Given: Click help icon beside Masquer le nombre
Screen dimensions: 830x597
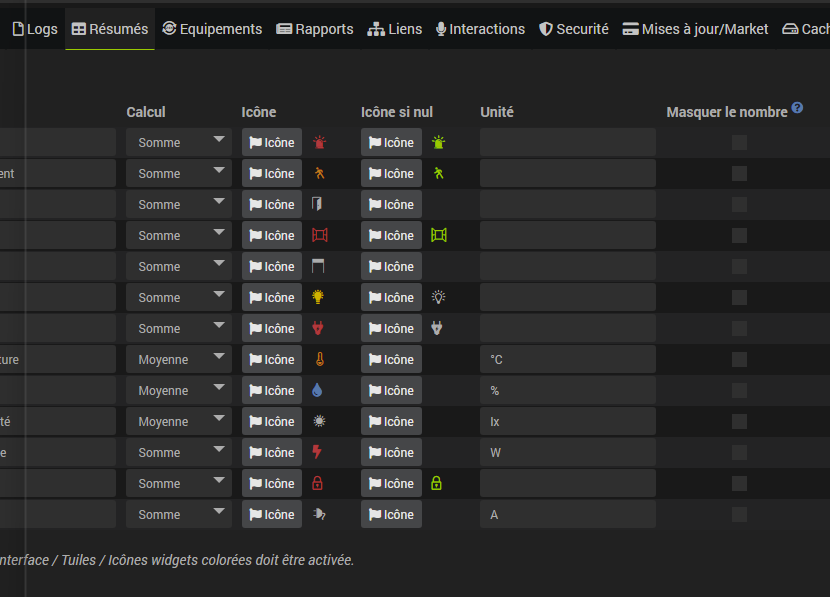Looking at the screenshot, I should pos(797,108).
